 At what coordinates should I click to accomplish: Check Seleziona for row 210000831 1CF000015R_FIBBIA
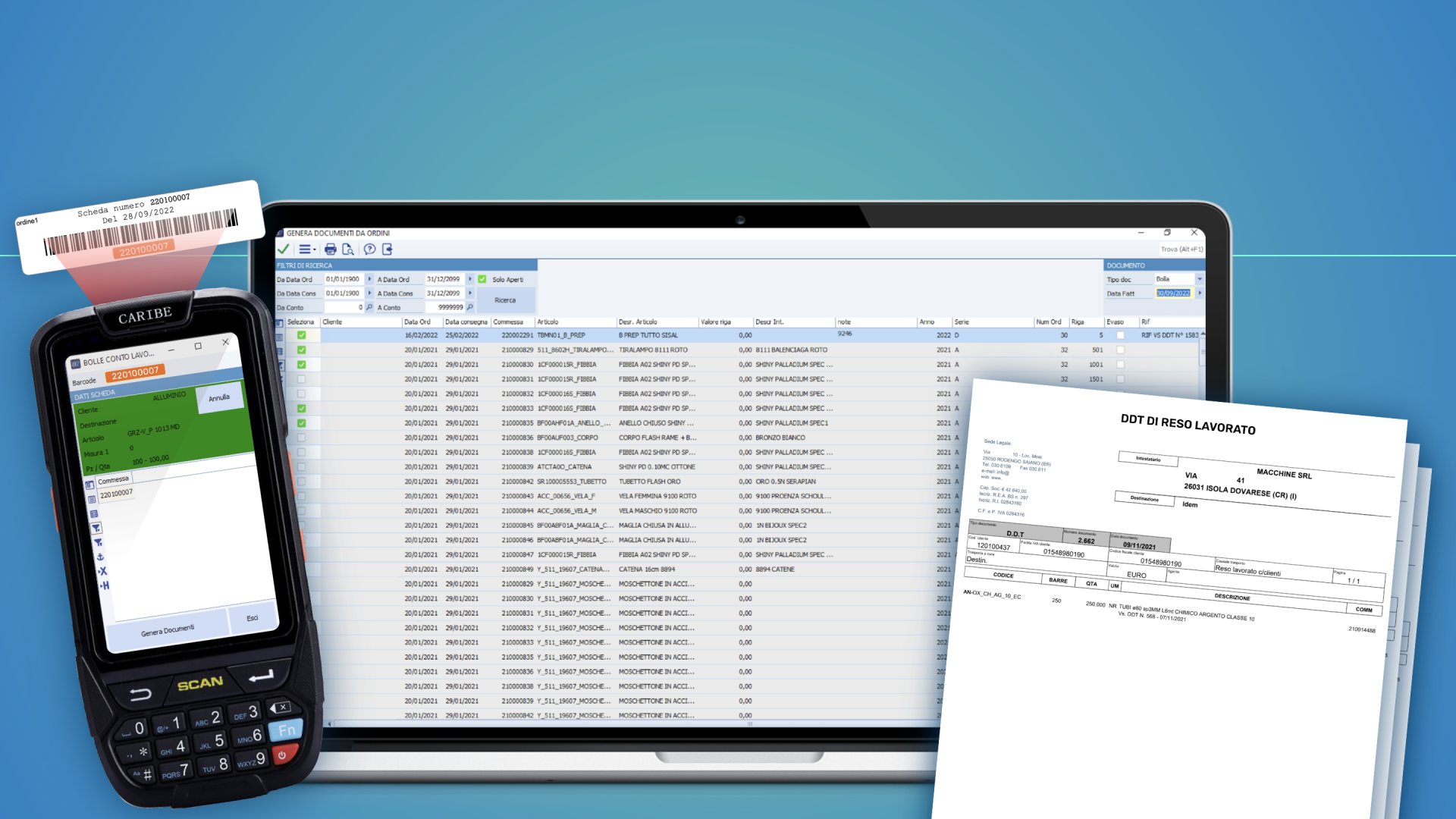tap(301, 379)
